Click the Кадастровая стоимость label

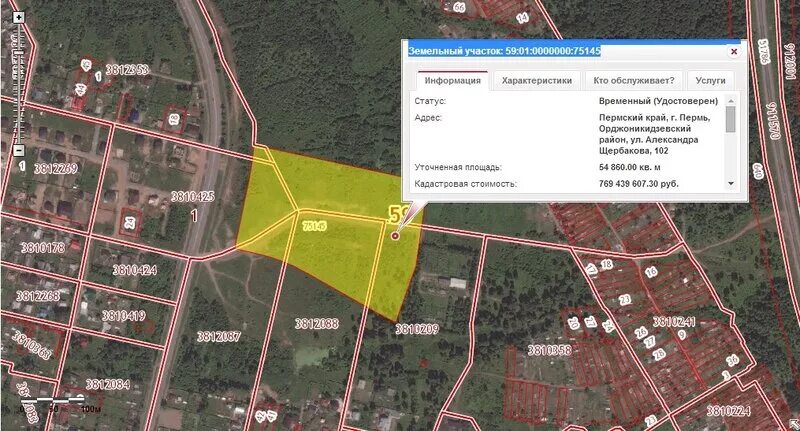pos(466,184)
